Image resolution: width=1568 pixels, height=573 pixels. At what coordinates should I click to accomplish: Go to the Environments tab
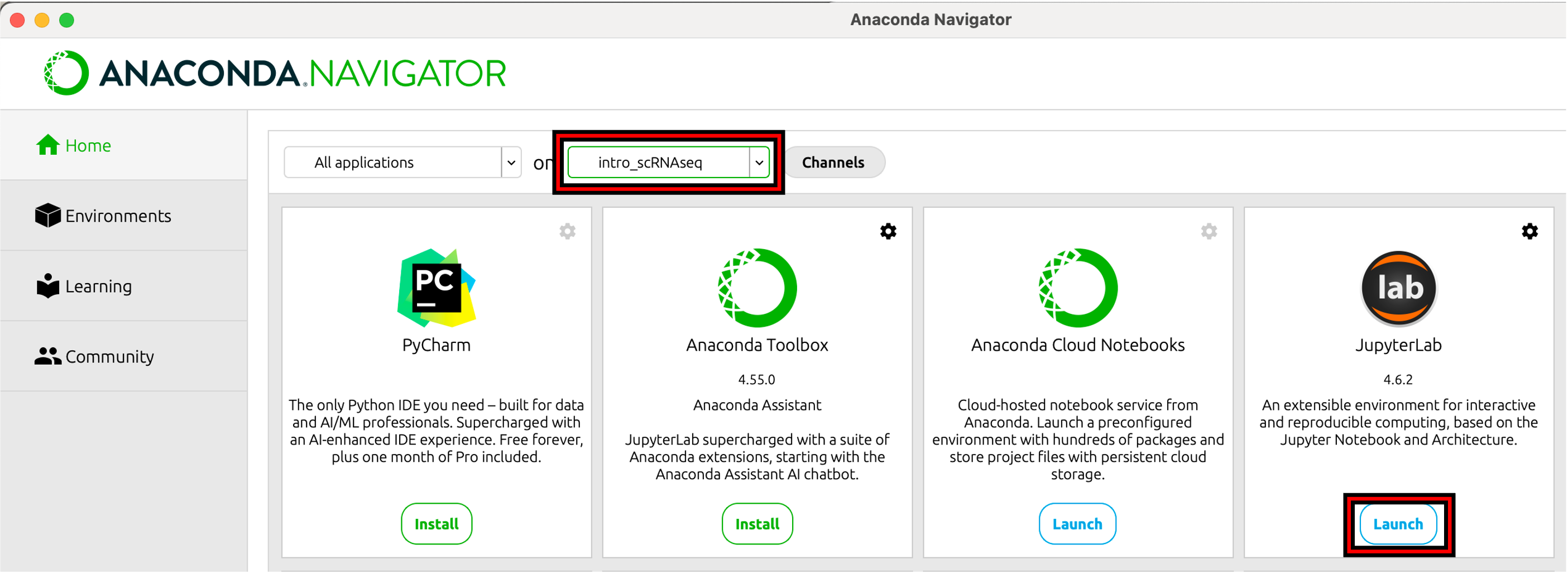point(123,216)
